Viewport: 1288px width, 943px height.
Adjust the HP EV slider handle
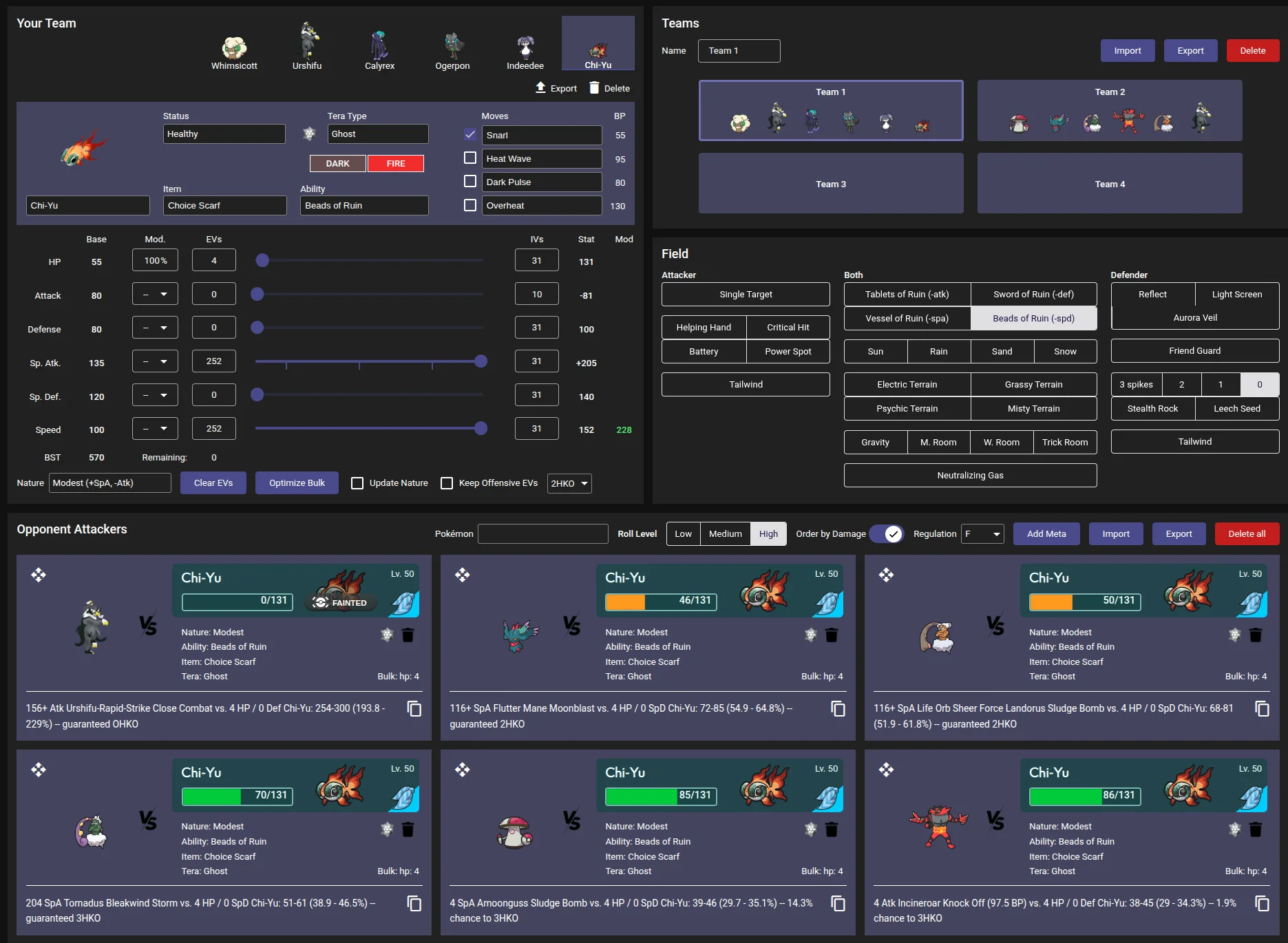coord(262,260)
